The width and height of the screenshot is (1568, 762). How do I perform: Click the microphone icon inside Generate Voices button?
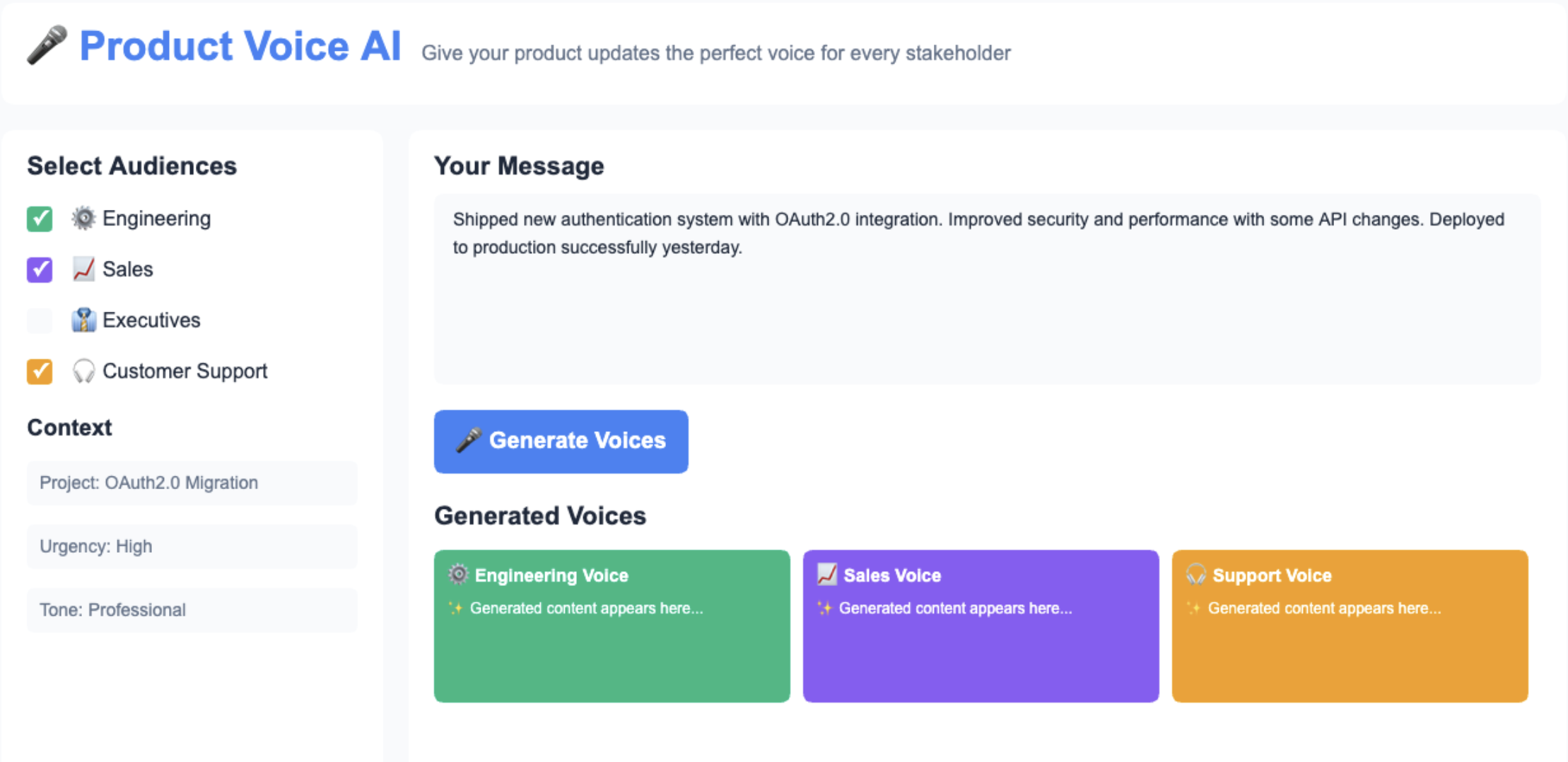click(x=469, y=440)
